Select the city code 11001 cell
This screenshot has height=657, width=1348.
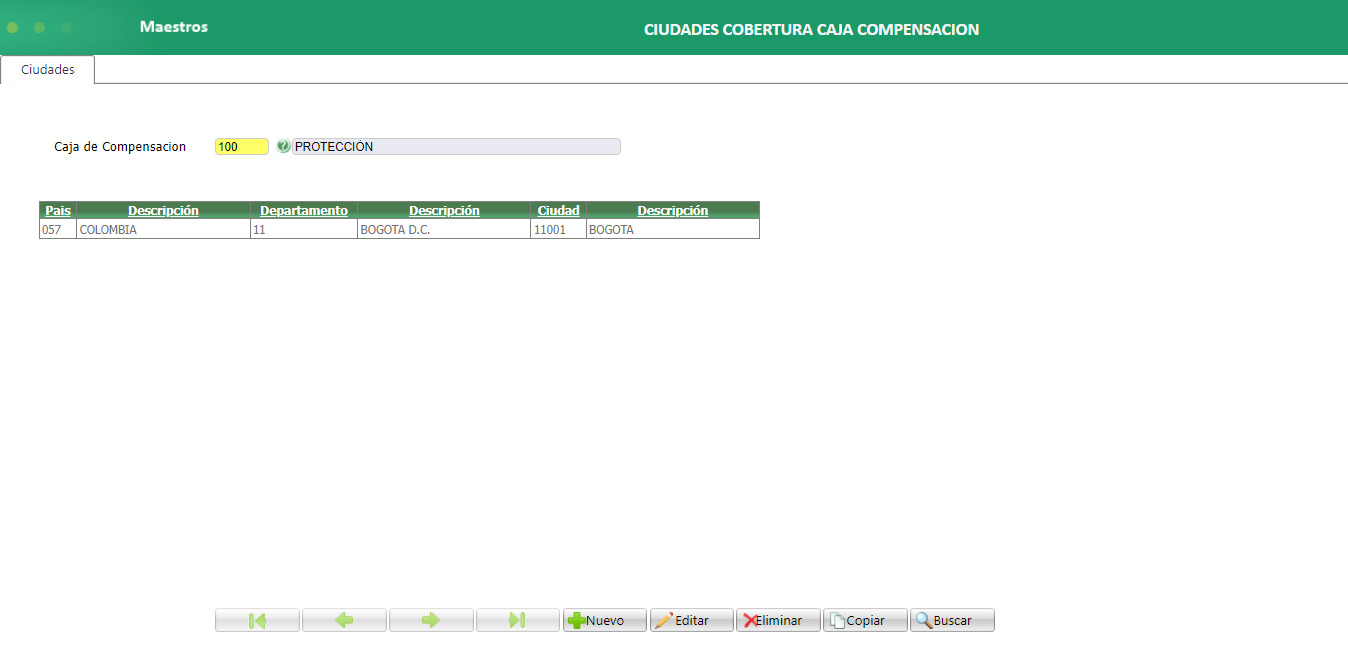click(x=558, y=229)
